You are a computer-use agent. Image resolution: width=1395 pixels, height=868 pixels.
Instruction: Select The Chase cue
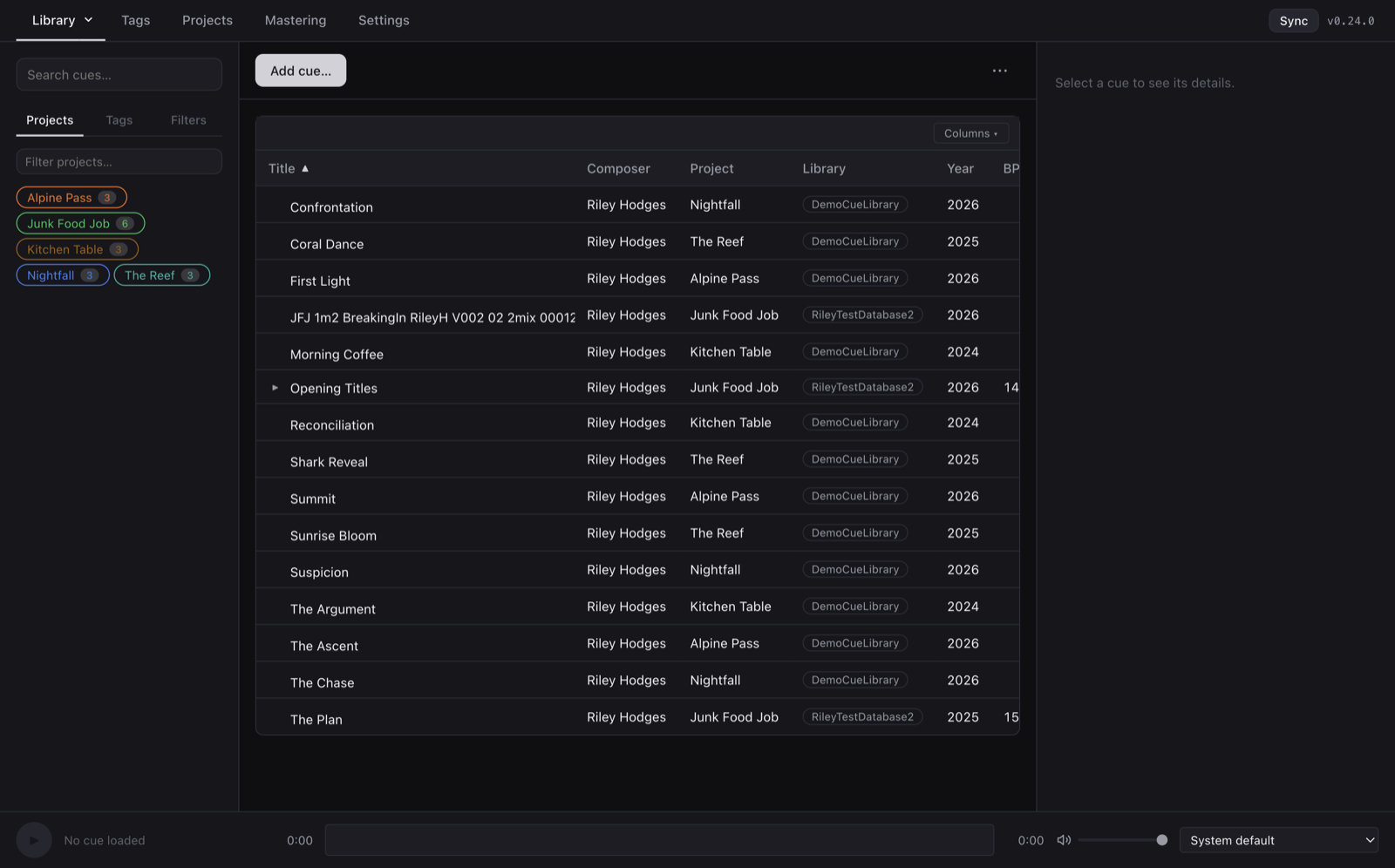click(x=323, y=682)
